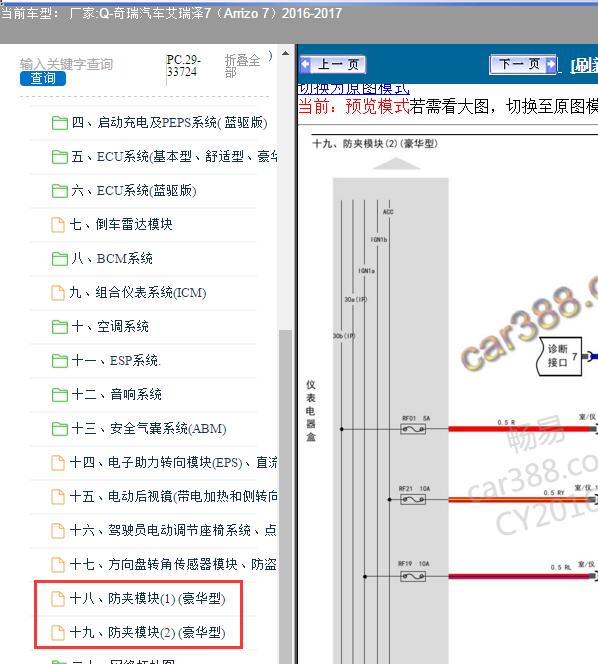
Task: Click document icon of 十八、防夹模块(1)
Action: [x=58, y=599]
